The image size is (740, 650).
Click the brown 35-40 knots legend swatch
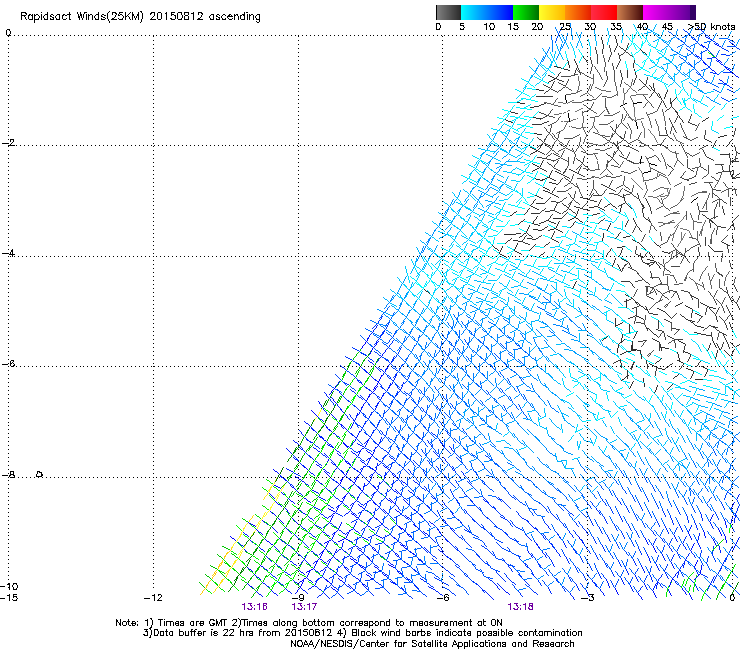630,12
